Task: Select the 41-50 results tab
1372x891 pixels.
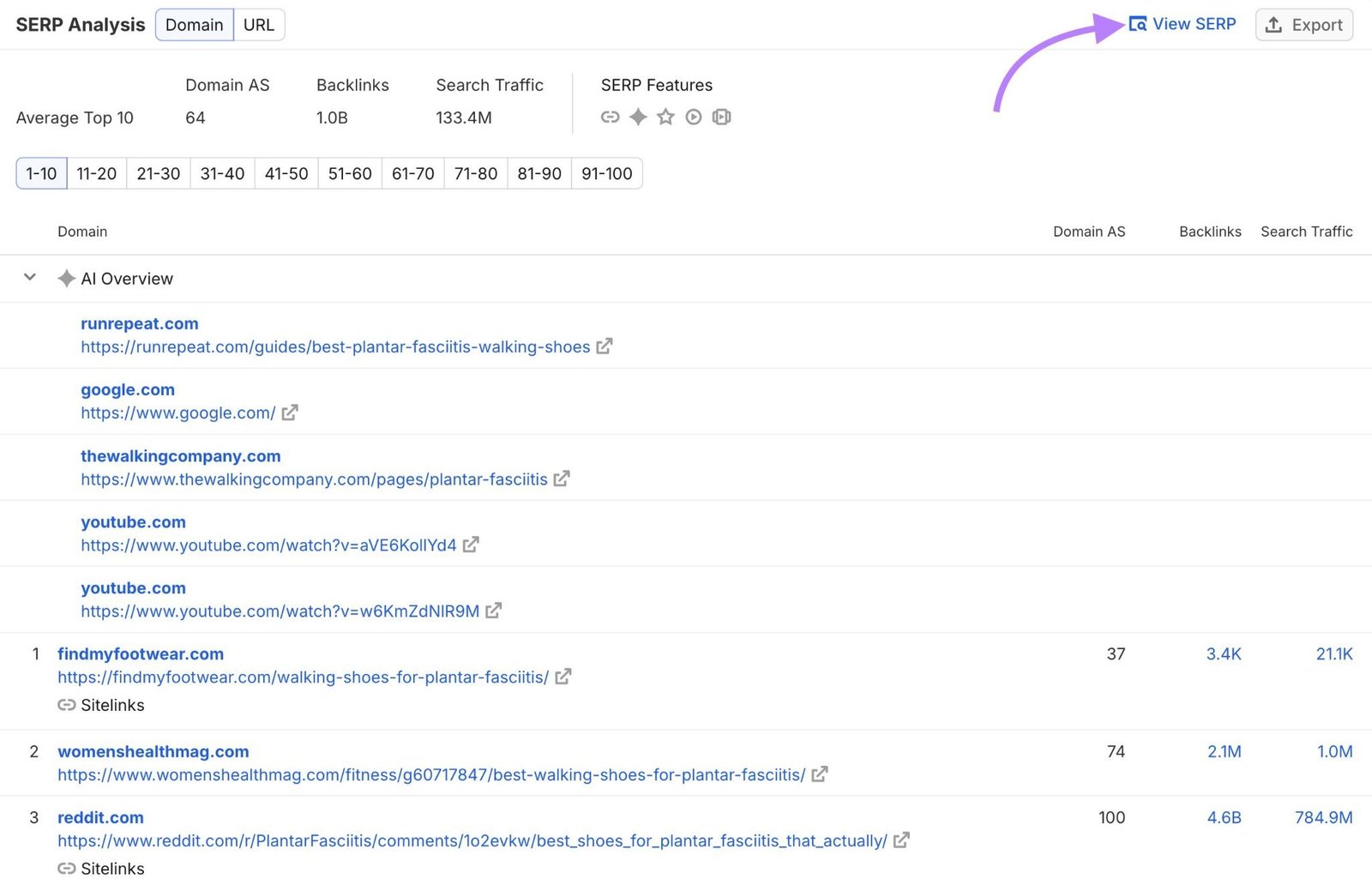Action: point(286,173)
